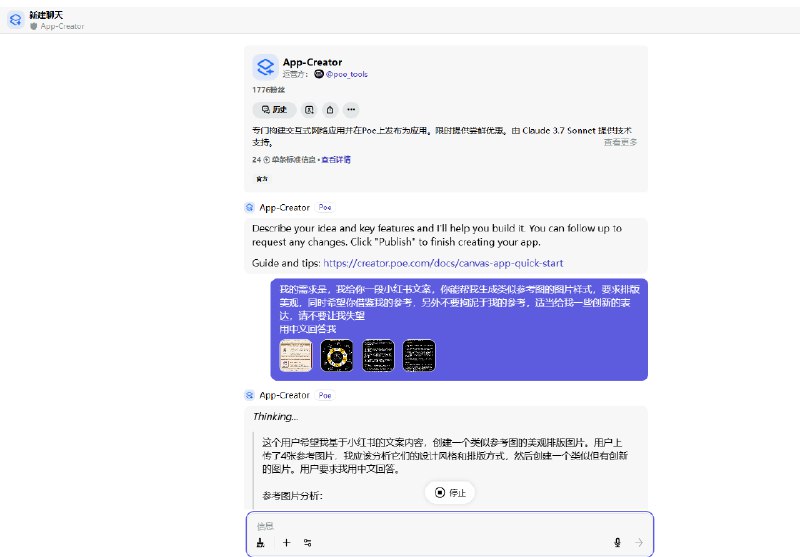Open the fourth dark reference thumbnail
The width and height of the screenshot is (800, 557).
click(x=419, y=356)
